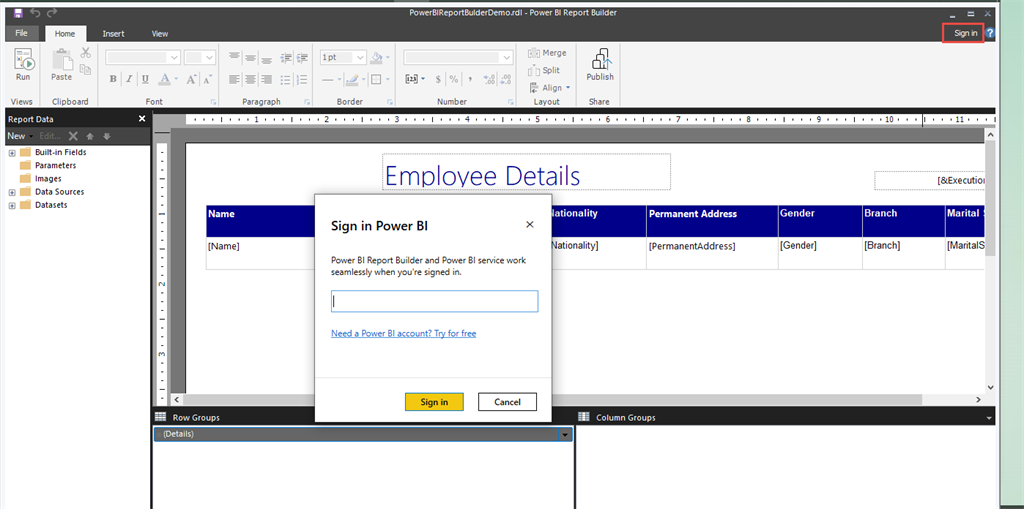Apply the fill color paint bucket
Screen dimensions: 1024x509
point(376,57)
